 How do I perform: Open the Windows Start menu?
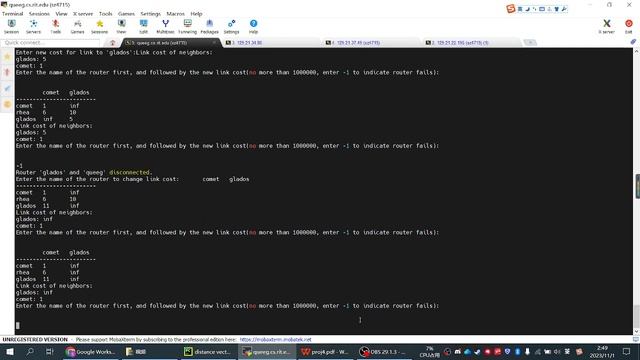click(10, 351)
